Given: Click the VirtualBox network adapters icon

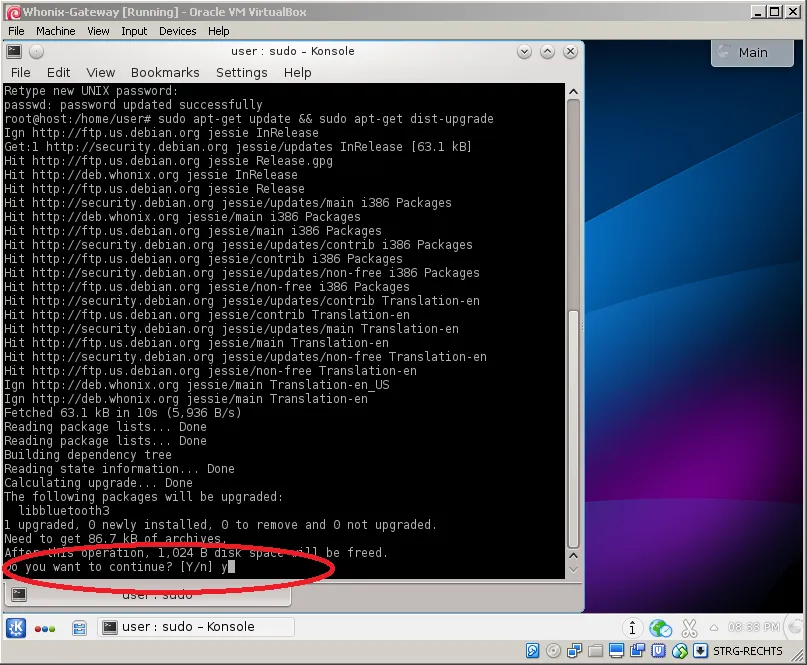Looking at the screenshot, I should (574, 651).
